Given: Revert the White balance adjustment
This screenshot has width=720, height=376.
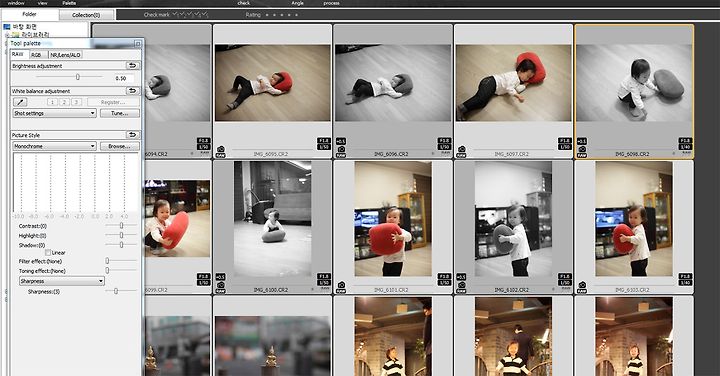Looking at the screenshot, I should coord(133,91).
